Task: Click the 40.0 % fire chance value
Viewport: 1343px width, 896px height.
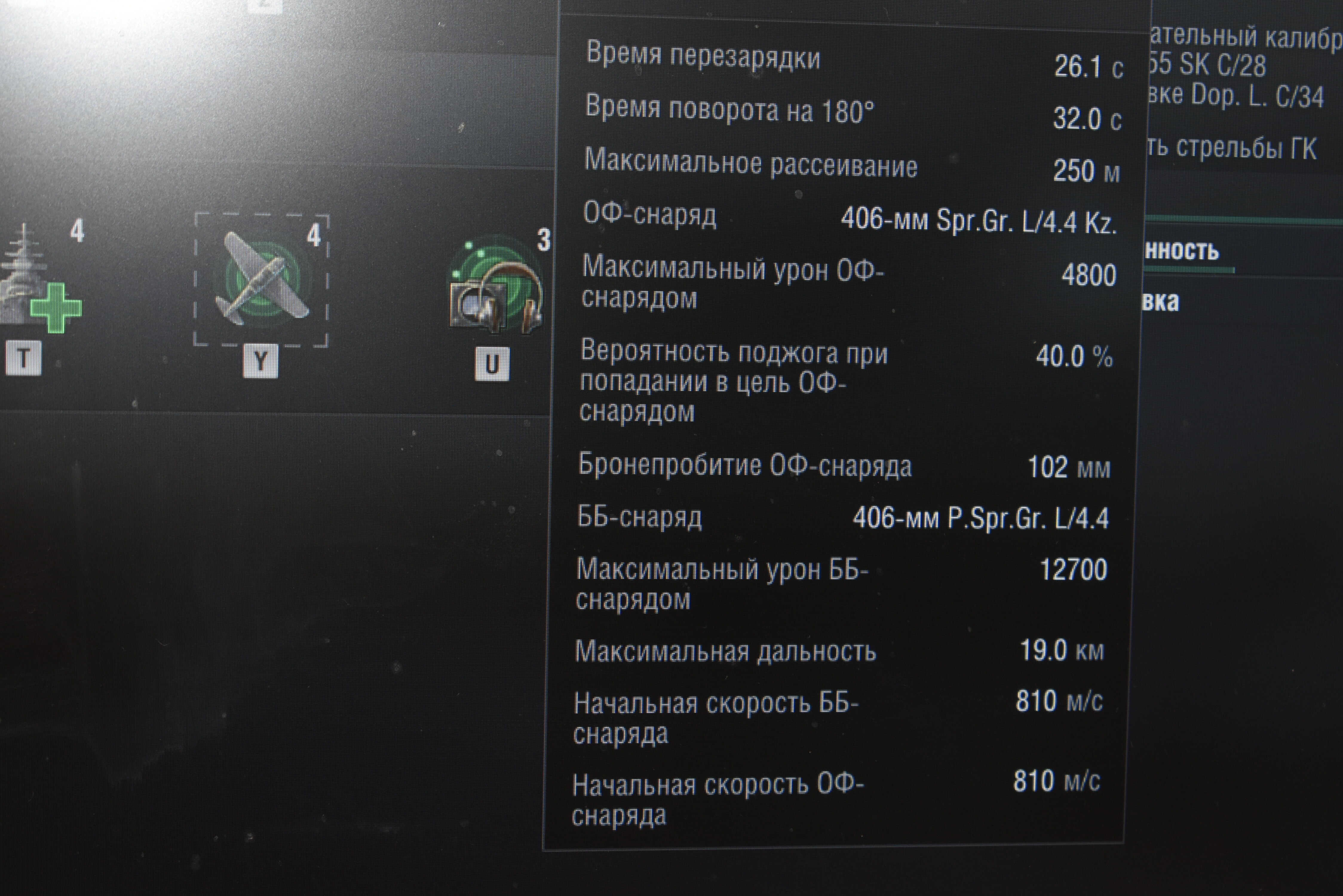Action: click(x=1074, y=357)
